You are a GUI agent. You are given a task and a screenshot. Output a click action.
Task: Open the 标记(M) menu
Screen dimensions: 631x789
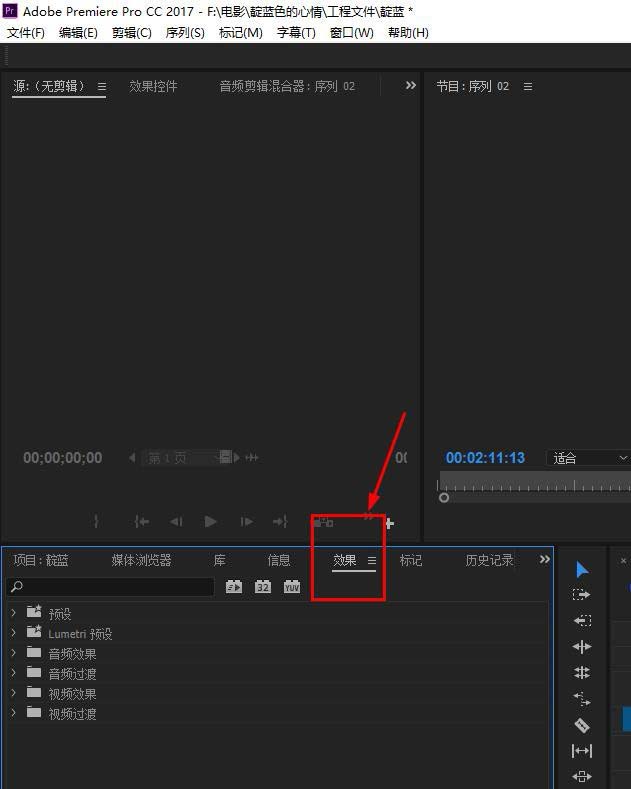241,33
